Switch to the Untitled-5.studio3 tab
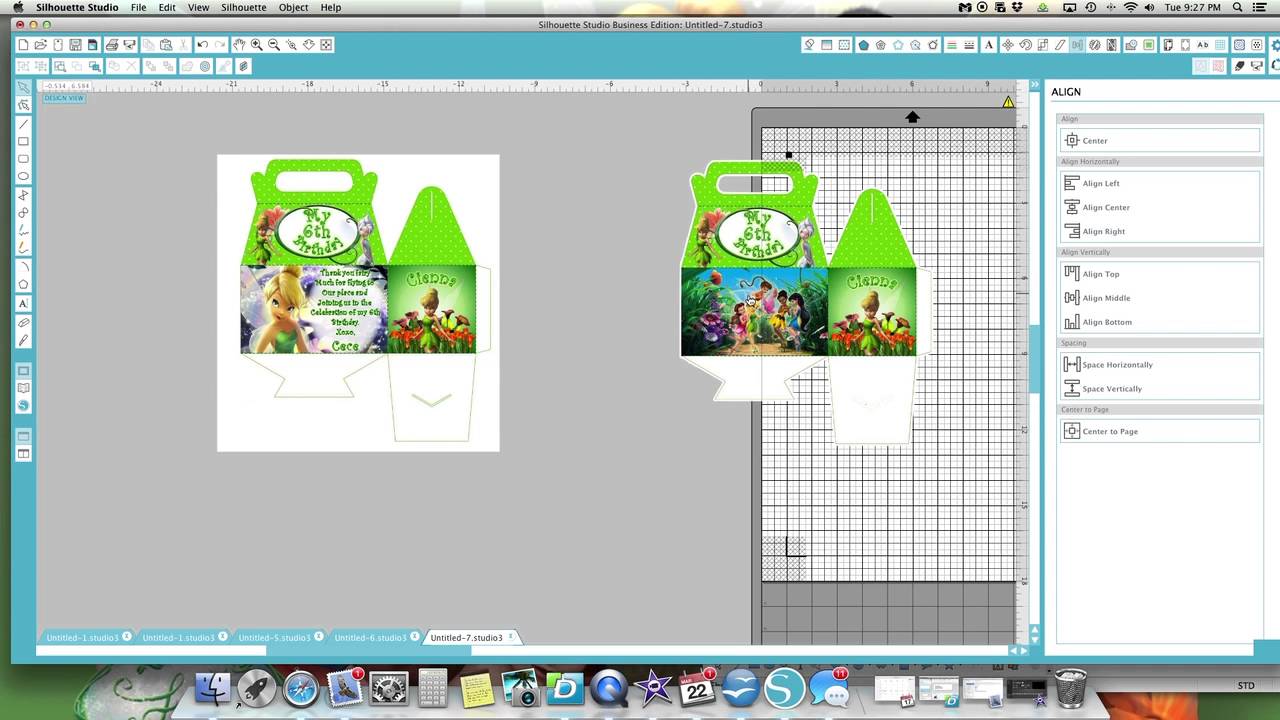The image size is (1280, 720). 274,637
